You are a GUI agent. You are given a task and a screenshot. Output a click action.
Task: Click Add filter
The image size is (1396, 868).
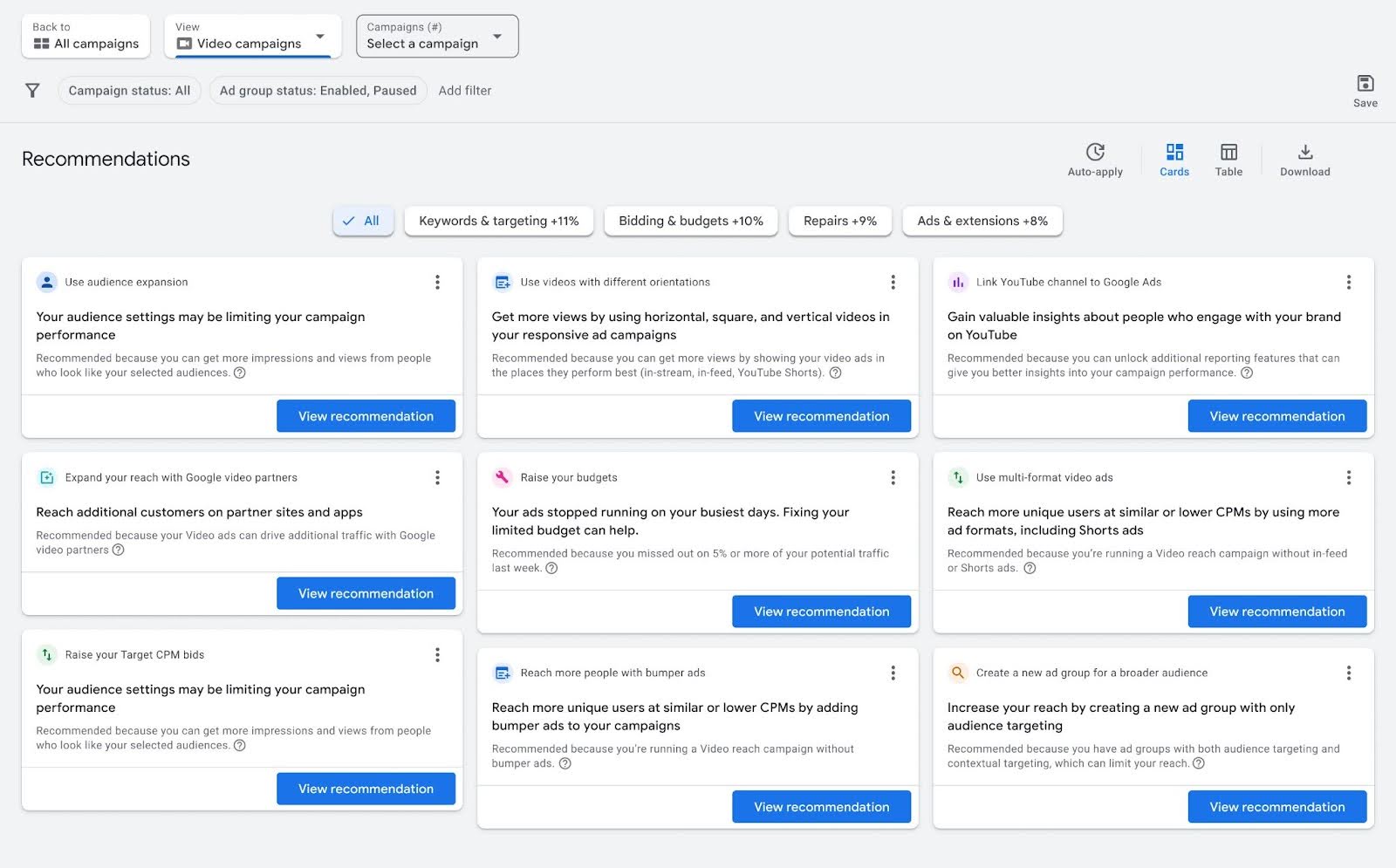[465, 90]
